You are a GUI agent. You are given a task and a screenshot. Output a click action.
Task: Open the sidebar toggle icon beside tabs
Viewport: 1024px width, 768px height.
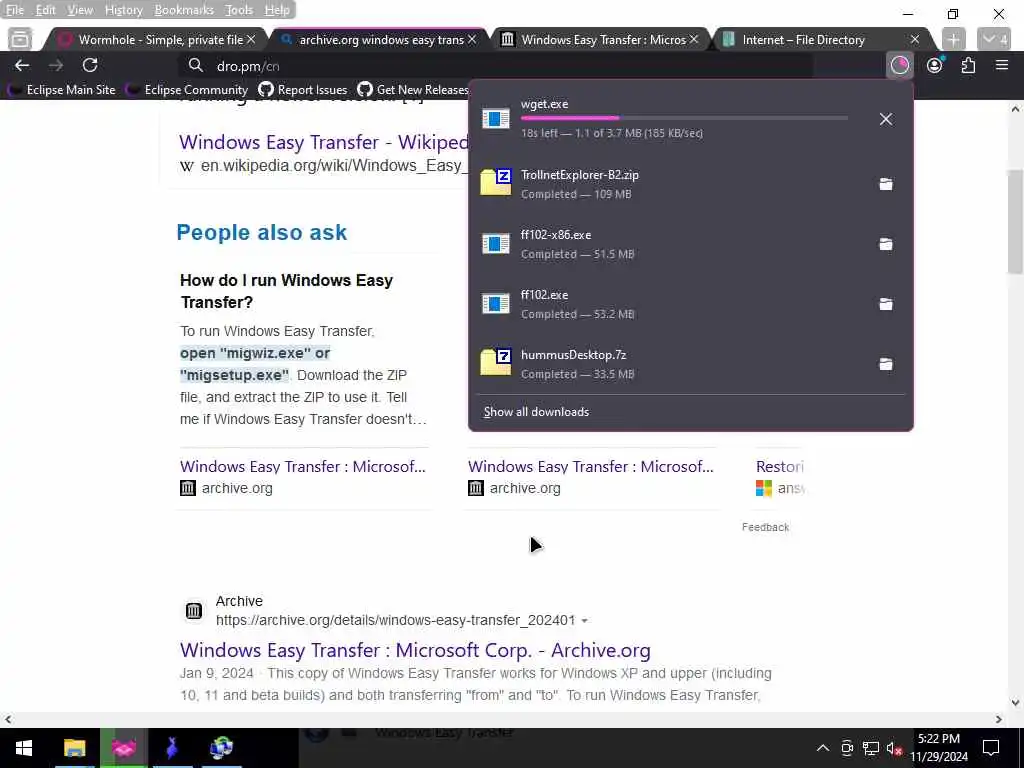click(20, 39)
